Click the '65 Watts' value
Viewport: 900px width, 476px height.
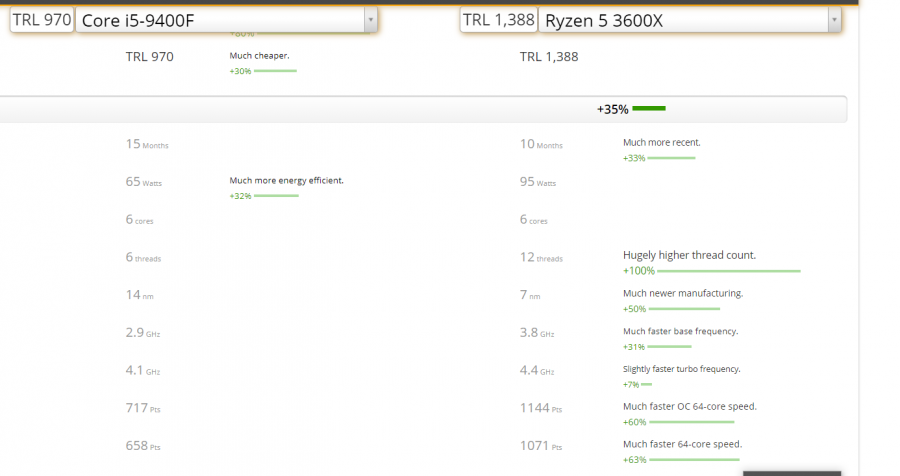pos(143,182)
